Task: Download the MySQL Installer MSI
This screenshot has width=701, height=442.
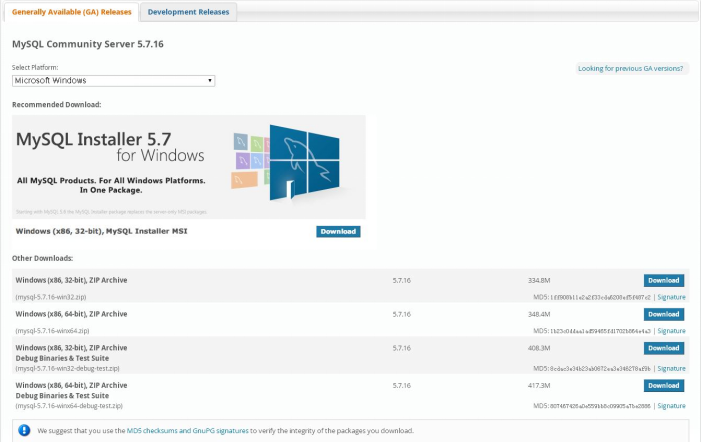Action: (x=338, y=232)
